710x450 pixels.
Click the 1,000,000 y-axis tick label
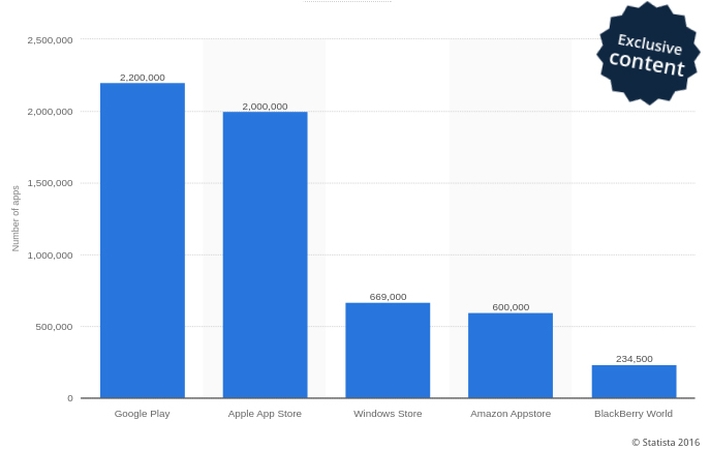(x=50, y=255)
